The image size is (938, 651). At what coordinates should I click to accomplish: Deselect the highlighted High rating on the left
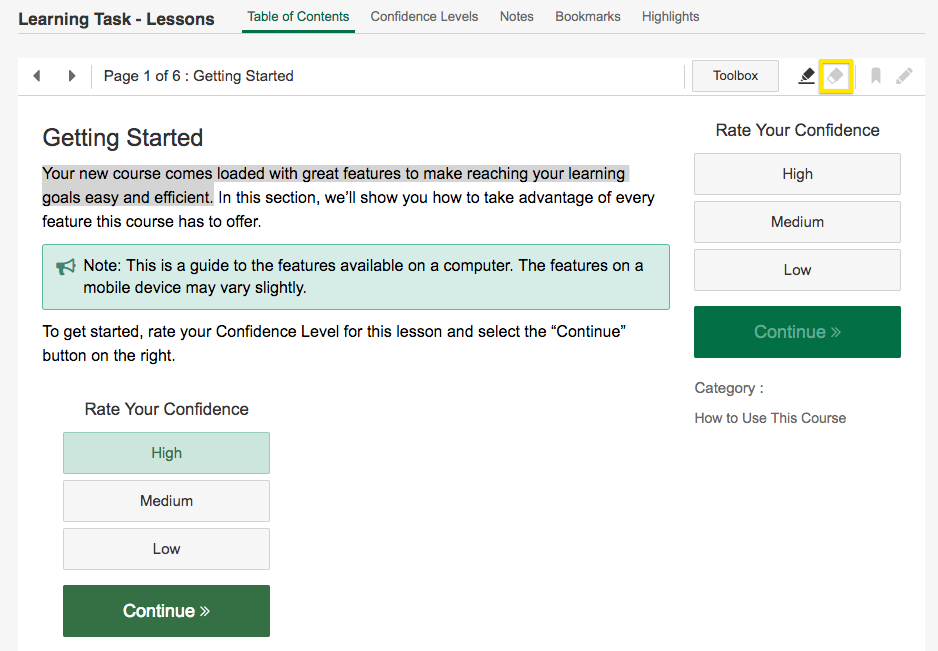(166, 453)
